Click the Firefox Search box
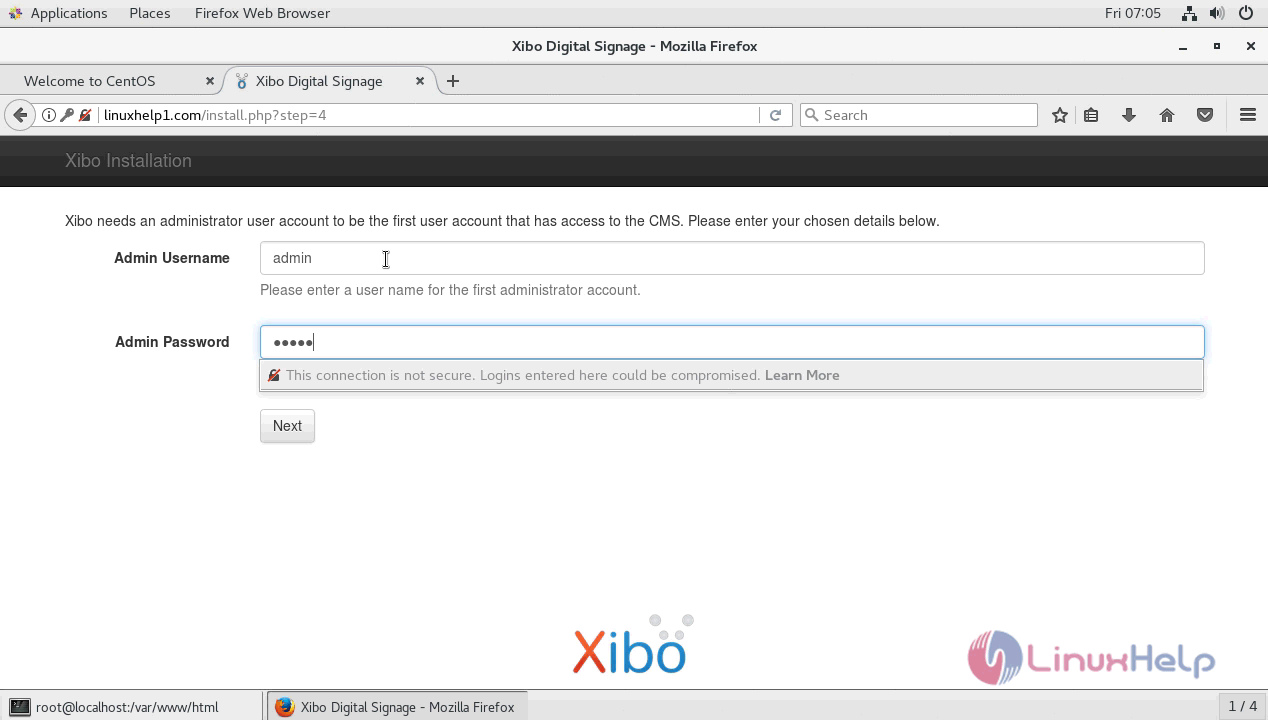Image resolution: width=1268 pixels, height=720 pixels. 919,115
